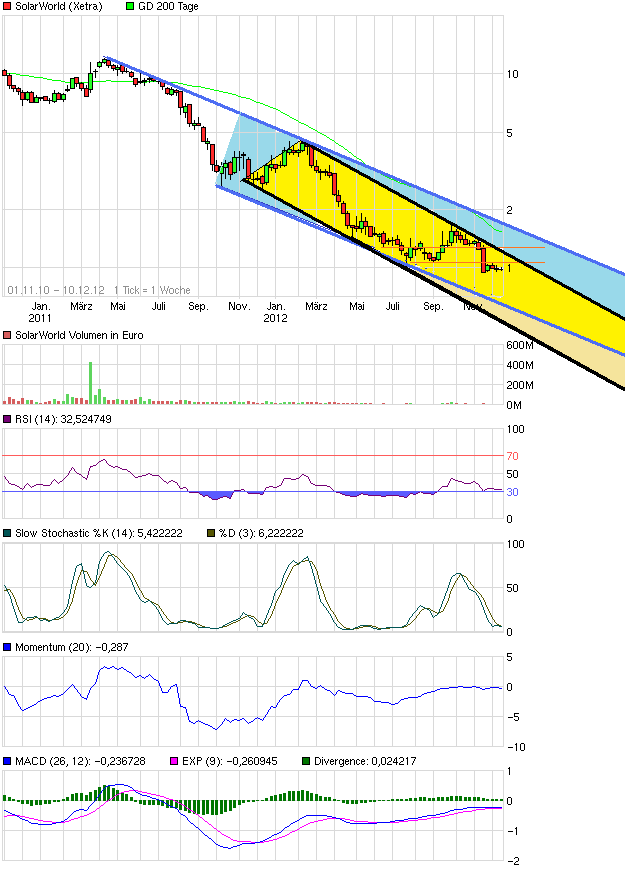Click the SolarWorld Volumen in Euro label
This screenshot has width=625, height=875.
pos(79,335)
